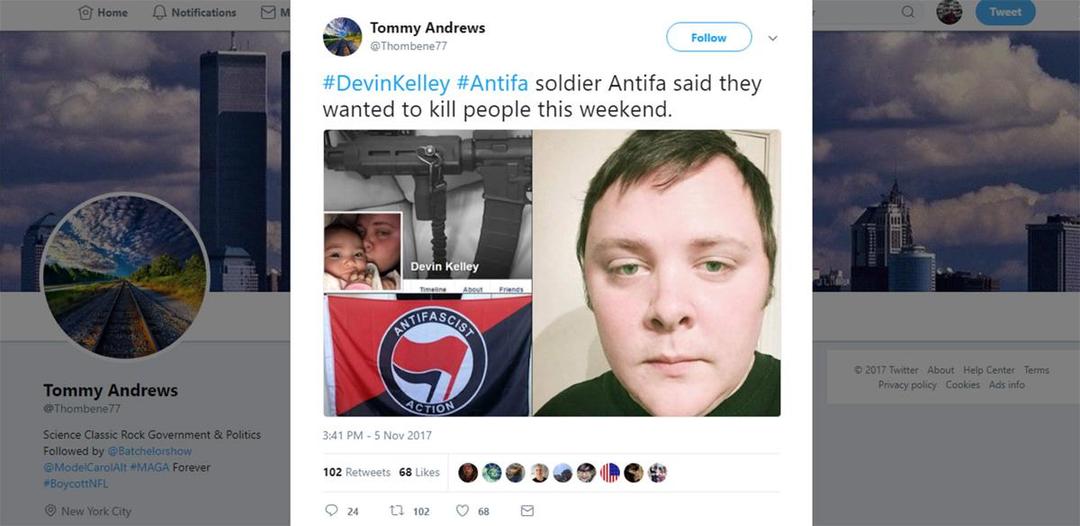Open the search magnifier in the top bar

click(x=908, y=12)
